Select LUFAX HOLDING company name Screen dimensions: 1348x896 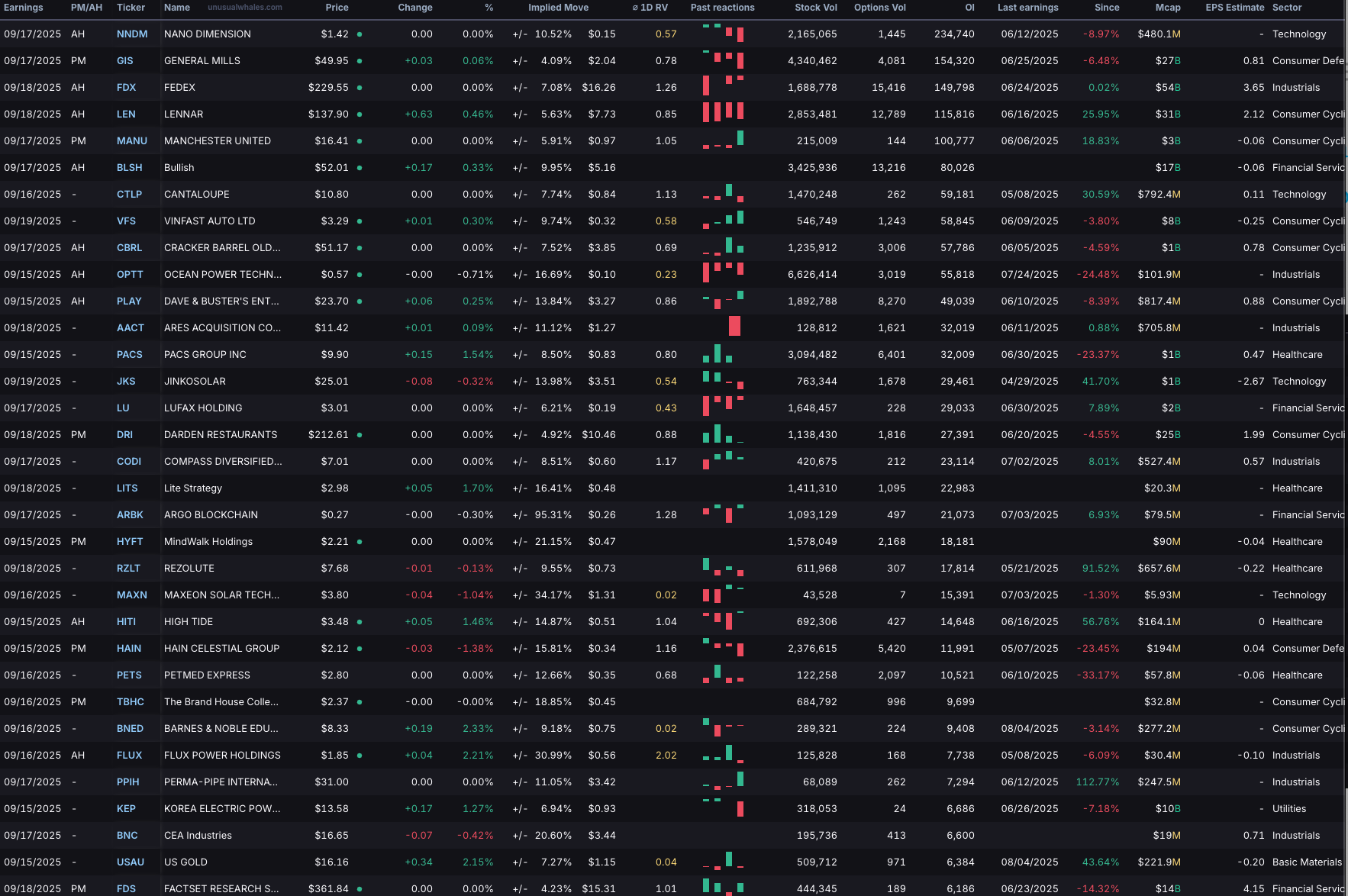pos(203,408)
